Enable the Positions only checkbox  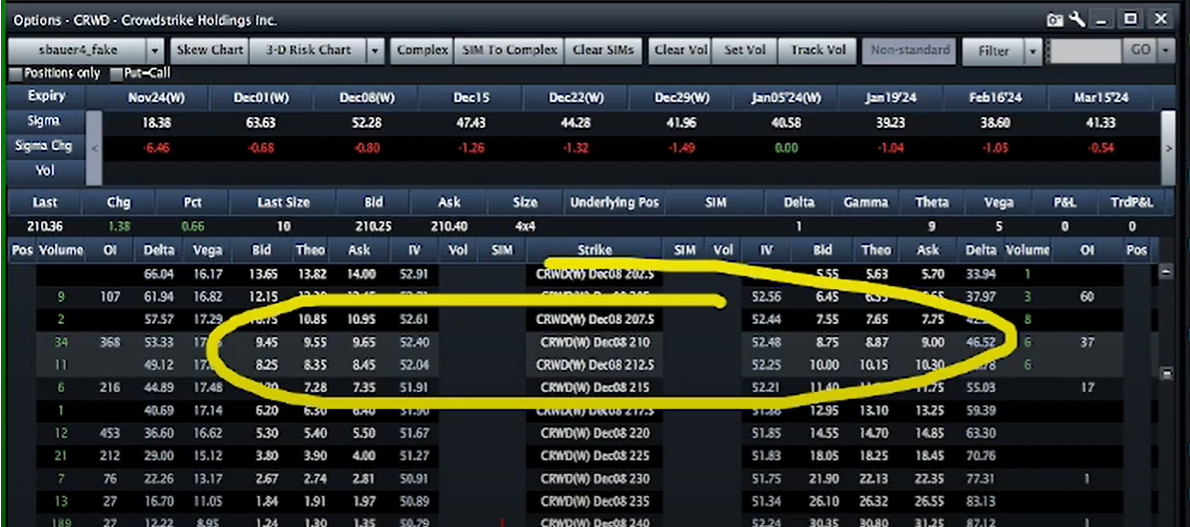click(16, 73)
